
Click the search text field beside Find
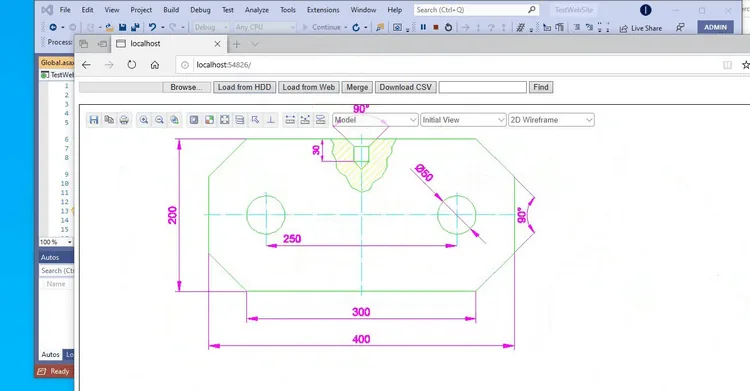[483, 87]
